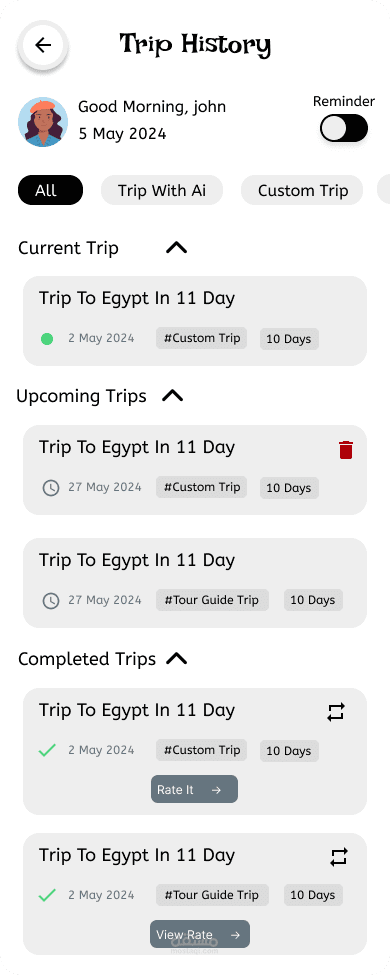
Task: Switch to Trip With Ai filter
Action: pos(162,190)
